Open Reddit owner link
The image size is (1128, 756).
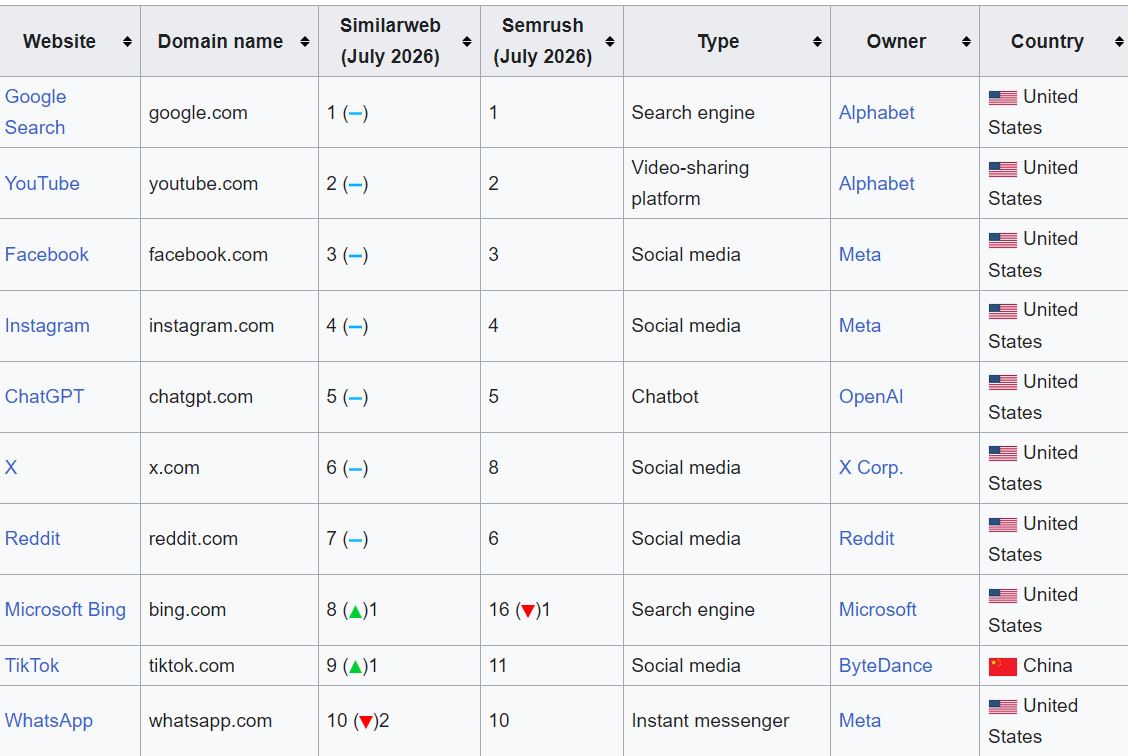(x=866, y=539)
